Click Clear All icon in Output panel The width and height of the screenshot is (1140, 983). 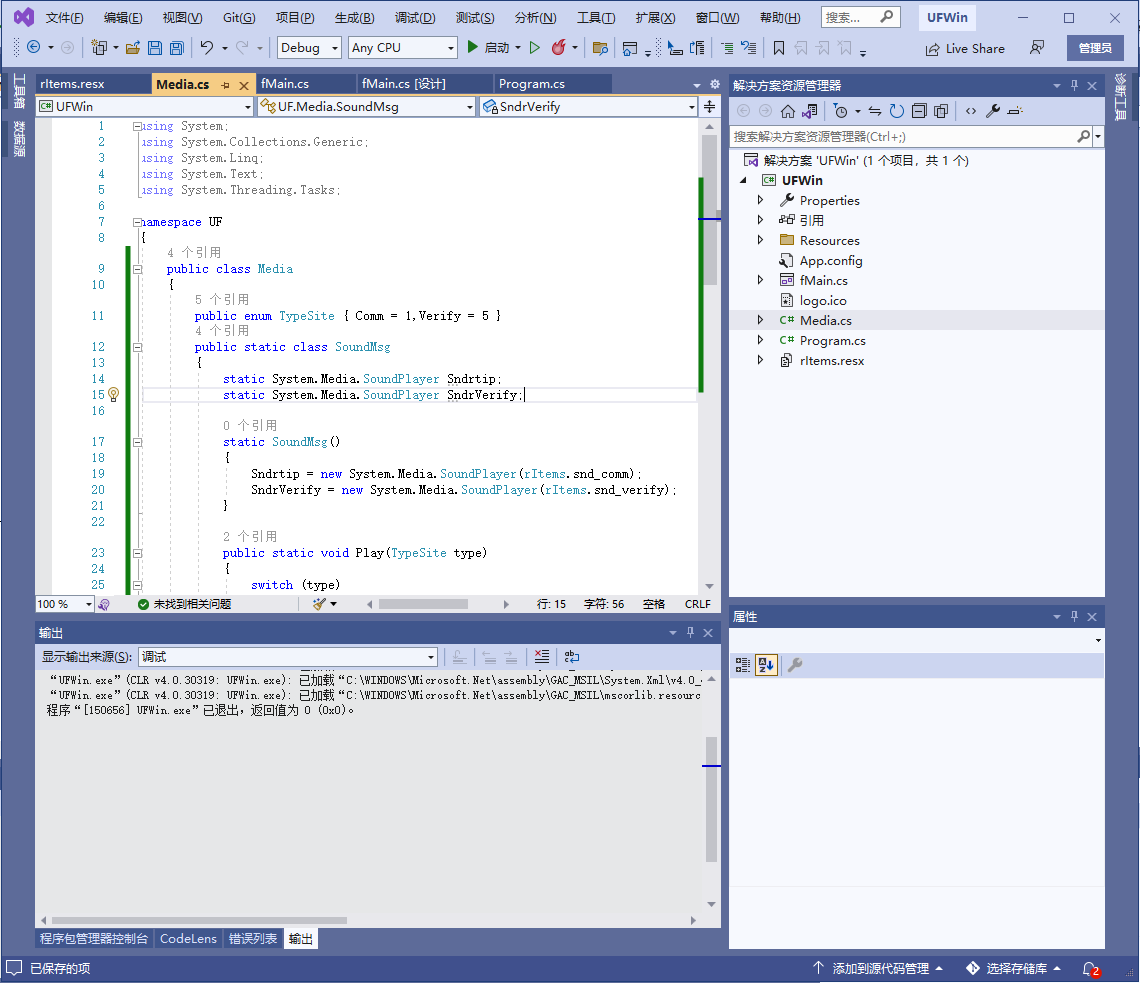[542, 657]
